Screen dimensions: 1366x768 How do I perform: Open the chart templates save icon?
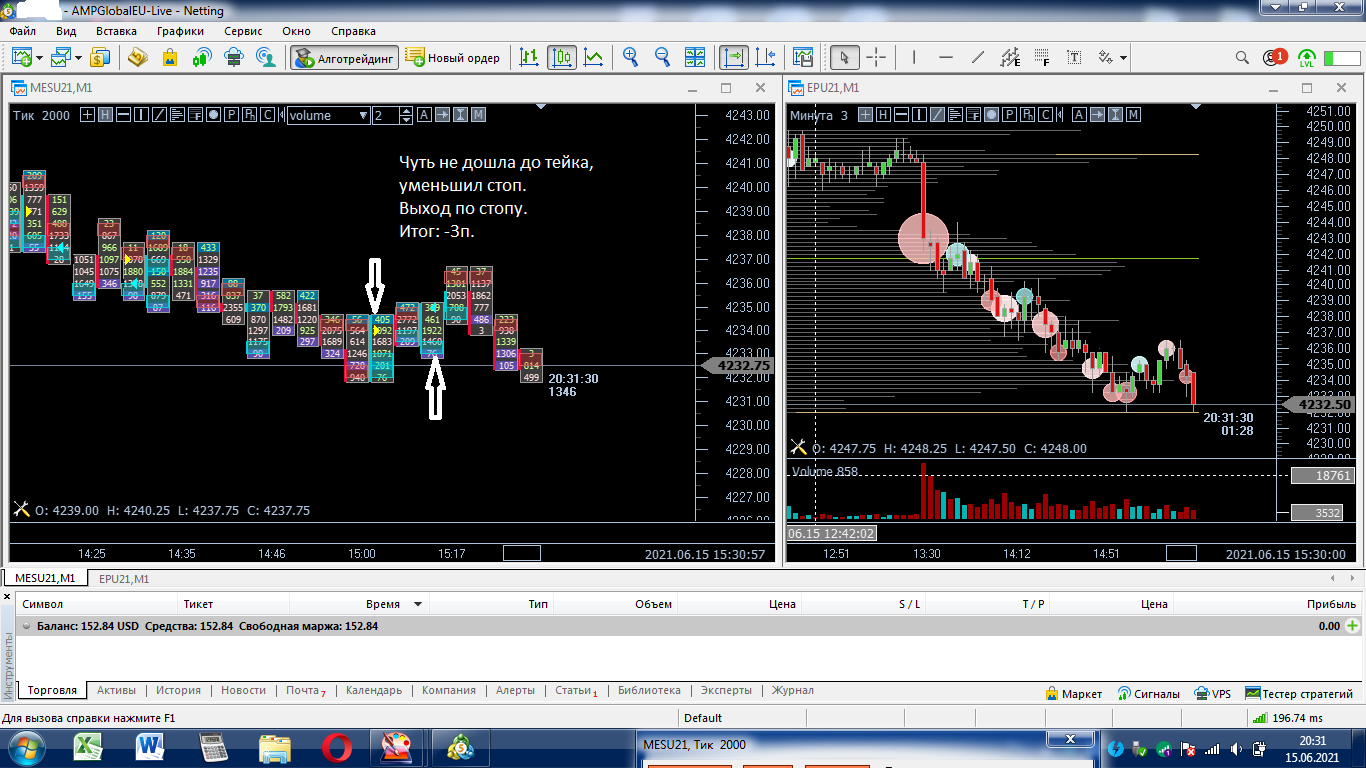click(x=803, y=57)
